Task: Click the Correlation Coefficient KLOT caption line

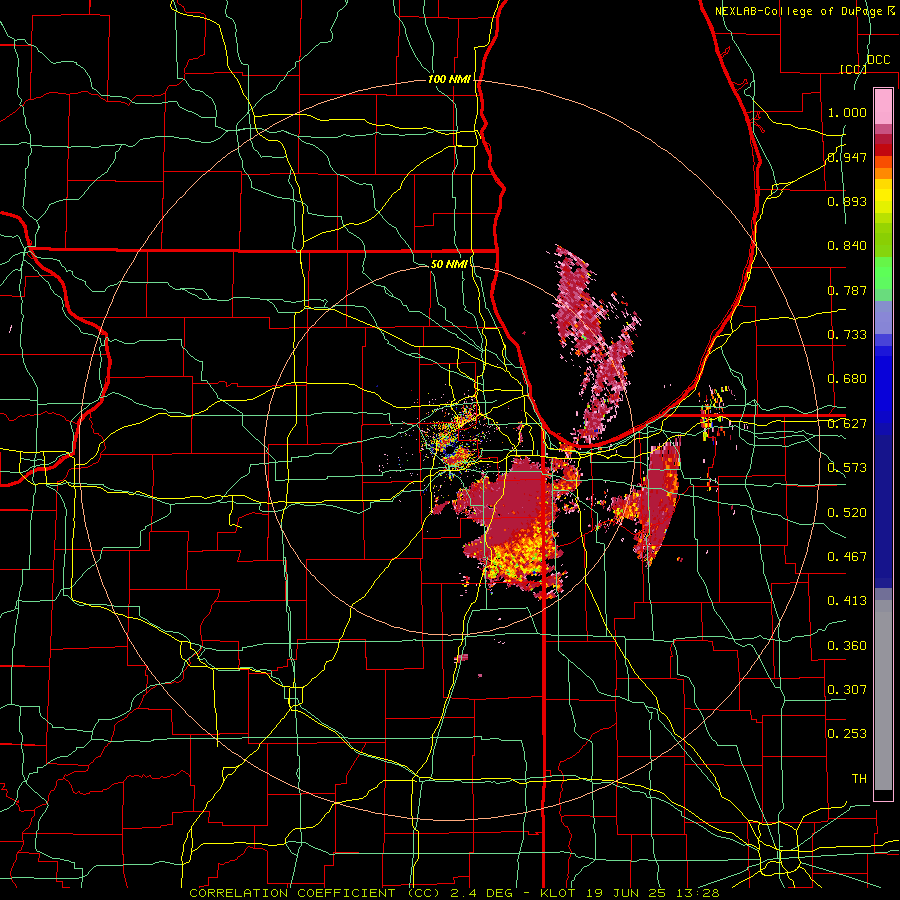Action: coord(453,893)
